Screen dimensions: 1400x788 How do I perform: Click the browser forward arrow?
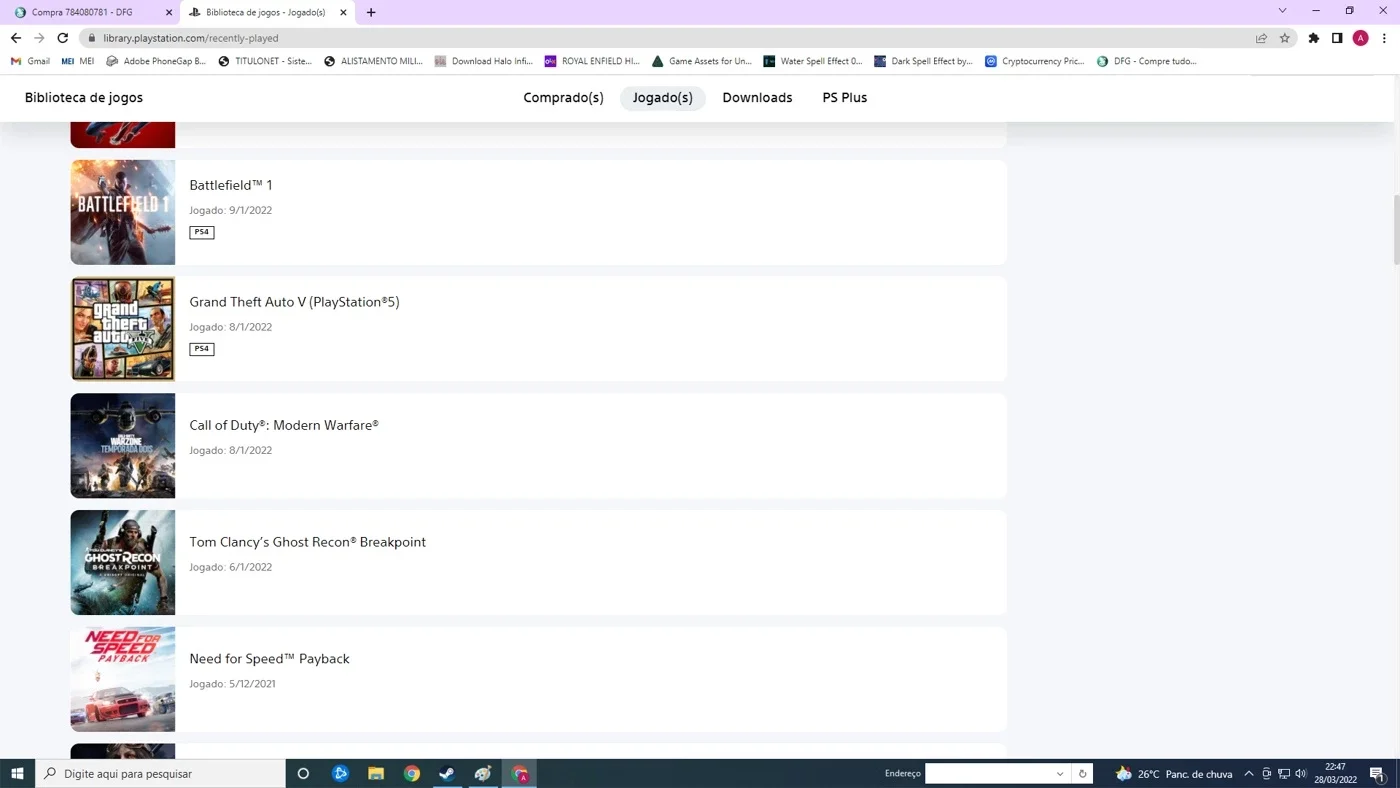click(x=39, y=38)
